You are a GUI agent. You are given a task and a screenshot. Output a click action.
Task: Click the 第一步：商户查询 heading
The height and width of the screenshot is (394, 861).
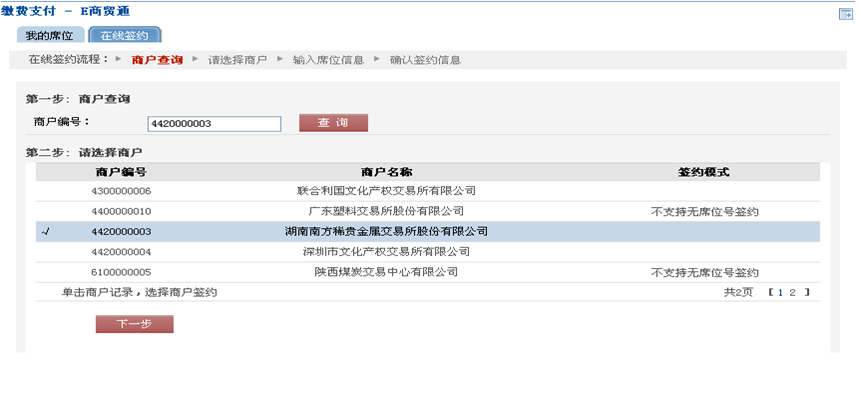point(77,99)
